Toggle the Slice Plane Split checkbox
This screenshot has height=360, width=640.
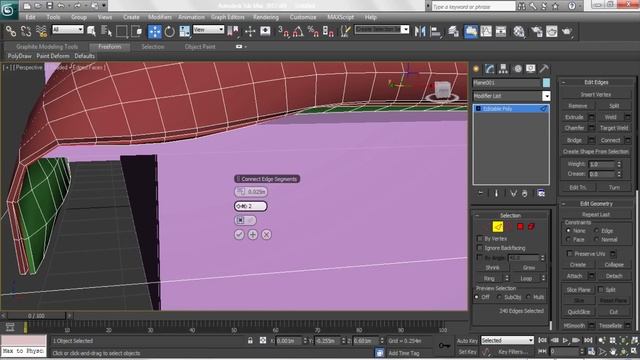coord(601,289)
